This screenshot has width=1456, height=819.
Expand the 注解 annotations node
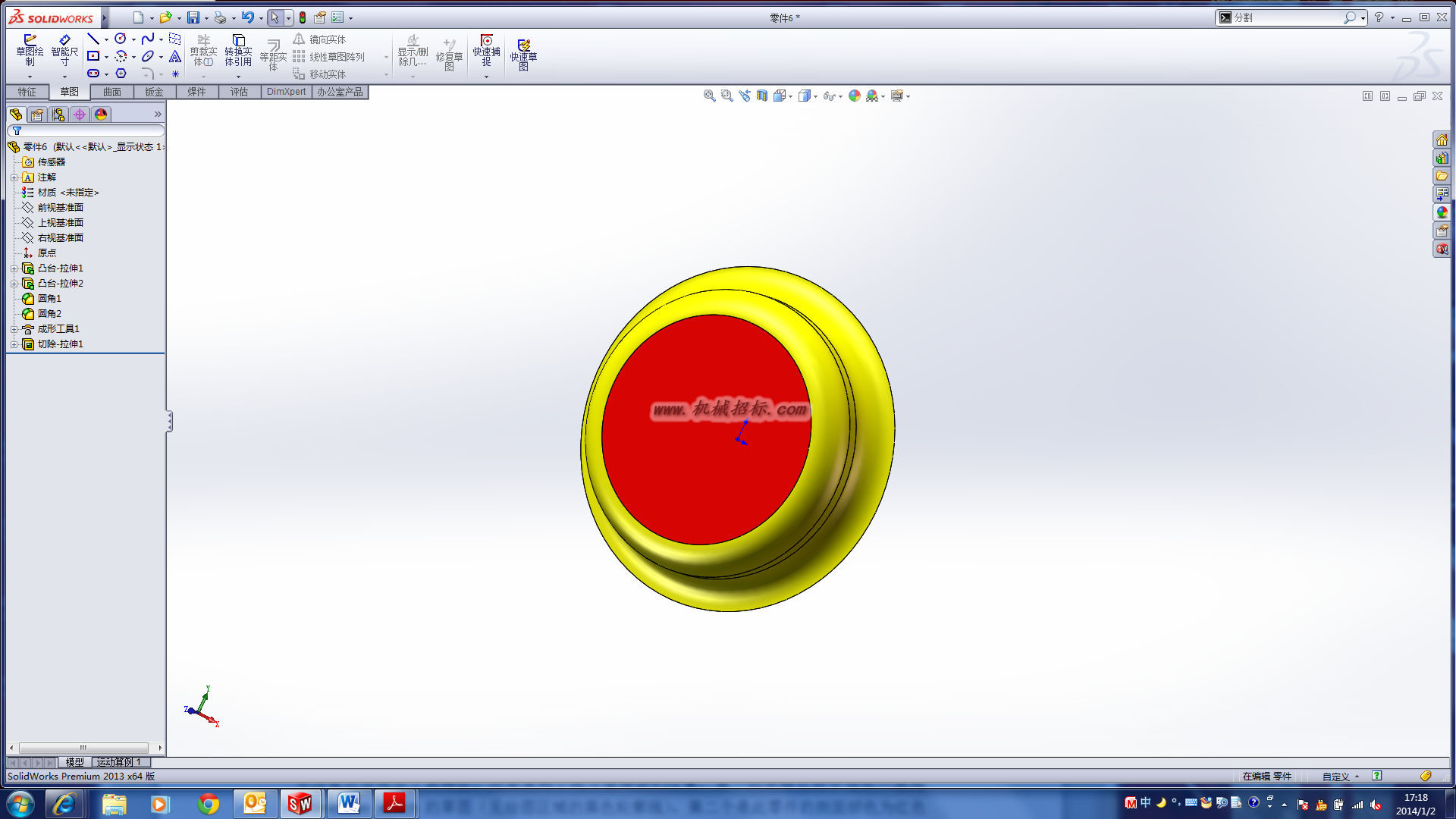[x=14, y=177]
